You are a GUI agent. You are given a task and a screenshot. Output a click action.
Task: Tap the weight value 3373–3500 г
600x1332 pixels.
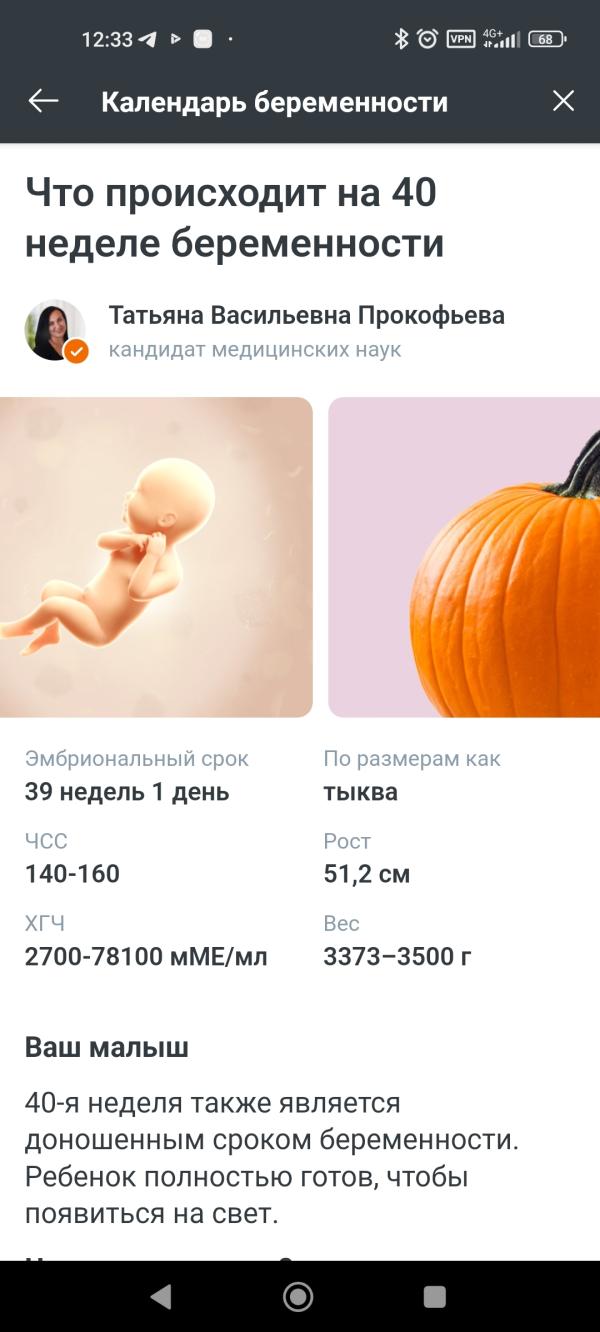pos(397,957)
